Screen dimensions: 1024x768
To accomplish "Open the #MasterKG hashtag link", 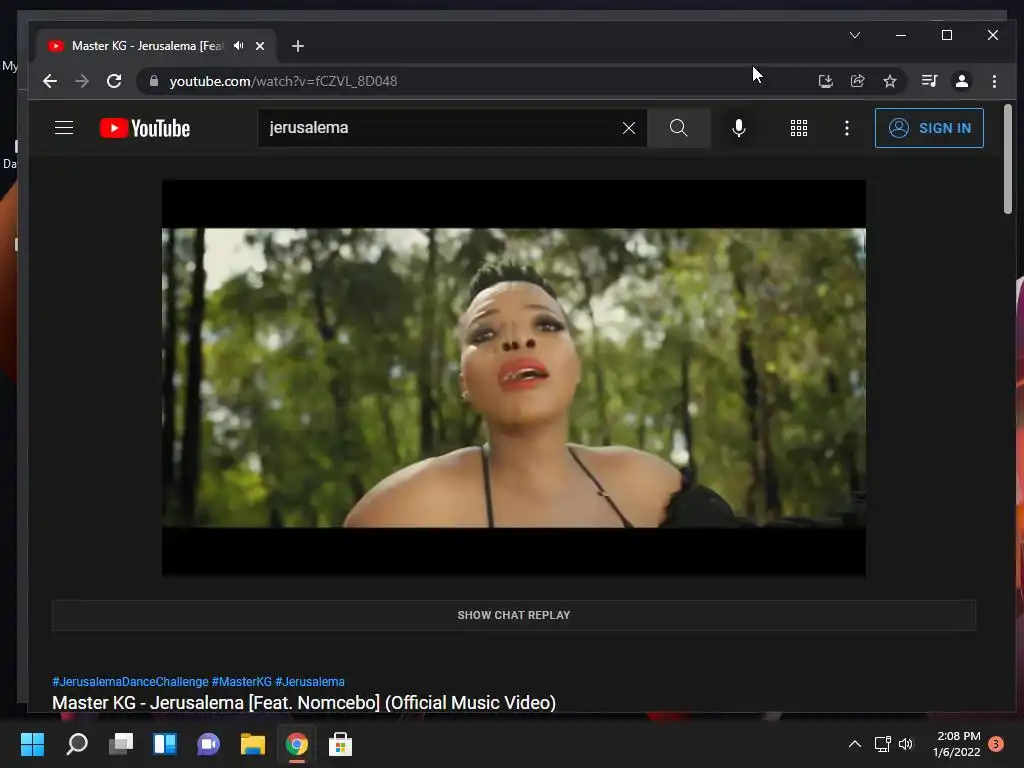I will [242, 681].
